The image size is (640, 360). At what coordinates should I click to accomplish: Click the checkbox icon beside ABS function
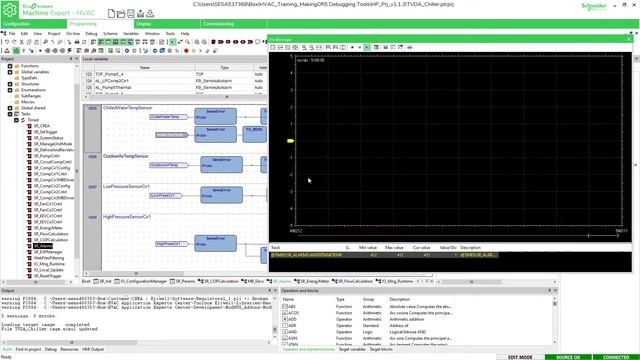(x=285, y=306)
